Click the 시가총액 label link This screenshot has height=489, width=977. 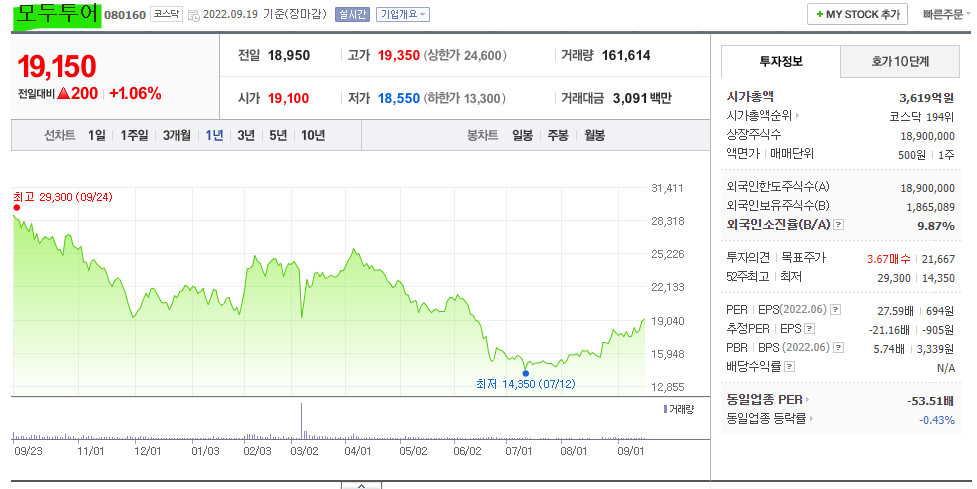coord(750,97)
